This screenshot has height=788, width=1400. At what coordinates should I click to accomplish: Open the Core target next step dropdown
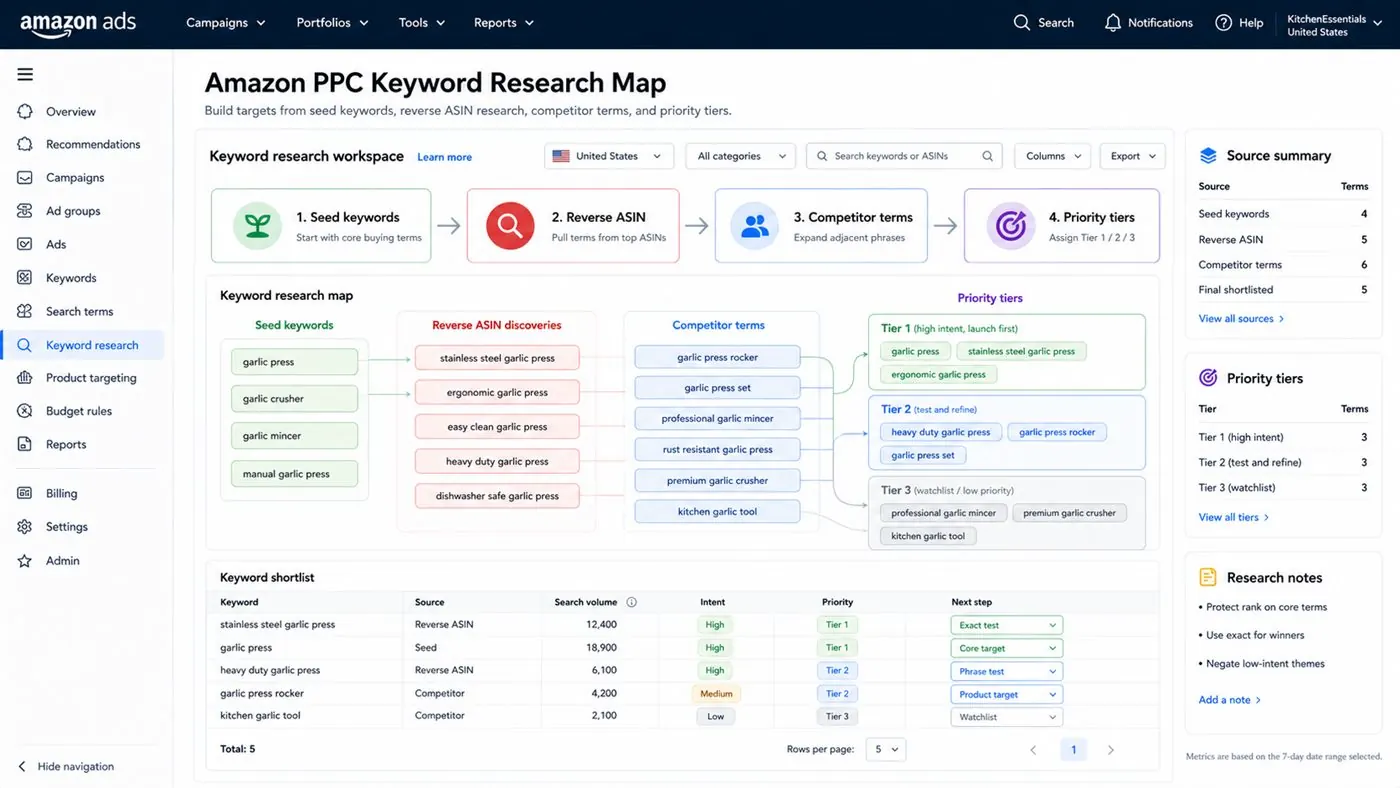pos(1006,648)
